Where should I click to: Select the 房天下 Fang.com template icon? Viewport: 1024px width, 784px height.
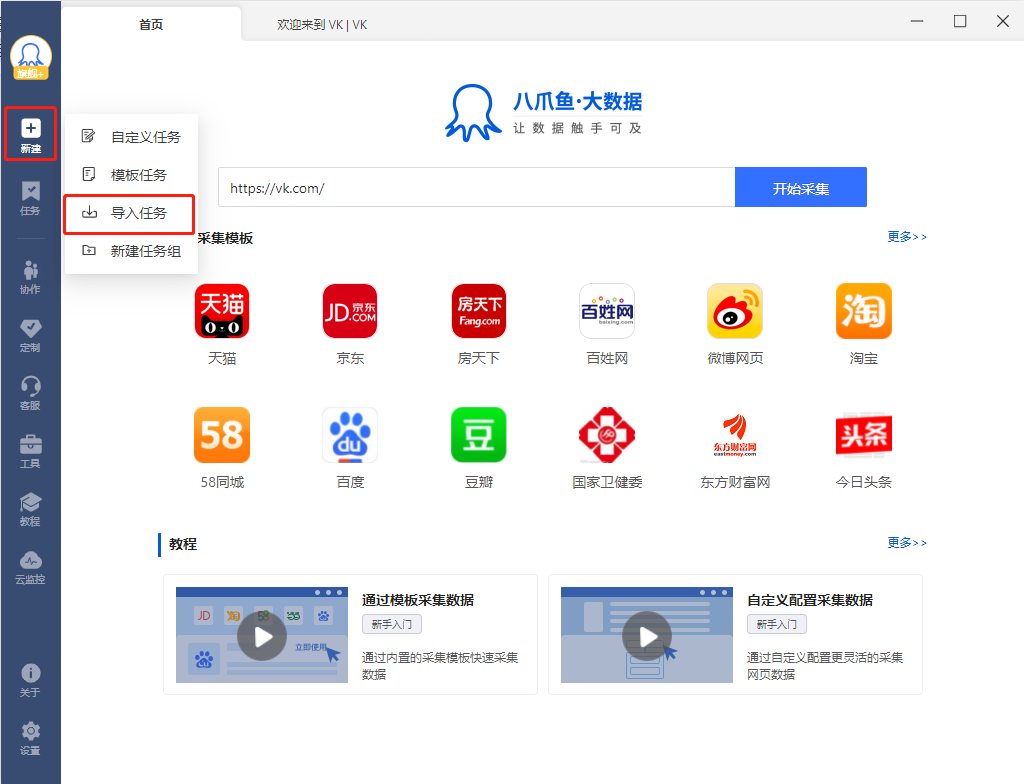pyautogui.click(x=479, y=311)
